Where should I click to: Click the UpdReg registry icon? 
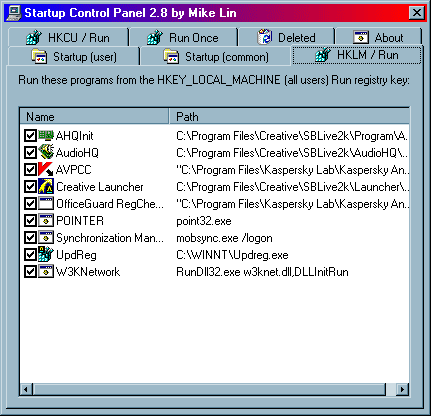click(46, 254)
